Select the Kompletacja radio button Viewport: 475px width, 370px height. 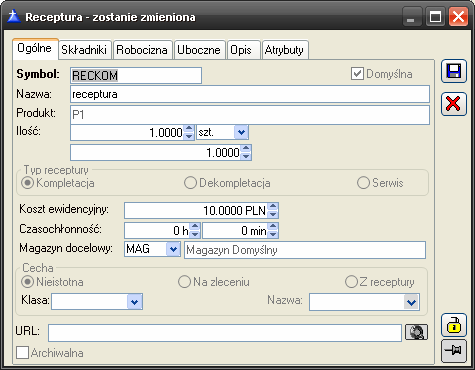(27, 183)
